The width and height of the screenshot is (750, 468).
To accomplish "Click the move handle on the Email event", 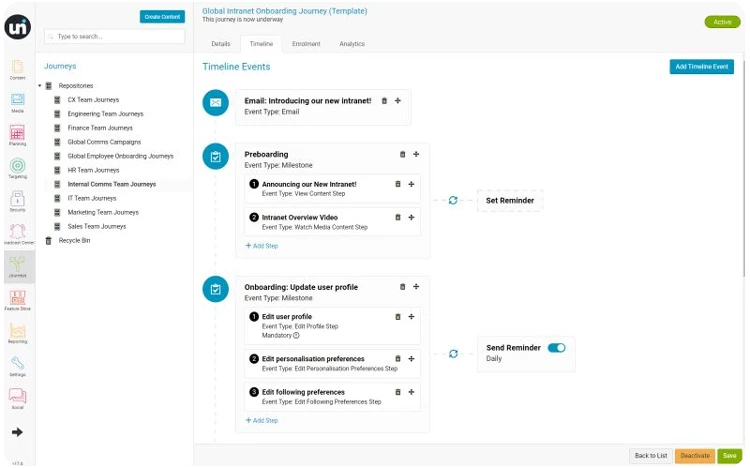I will pyautogui.click(x=398, y=100).
